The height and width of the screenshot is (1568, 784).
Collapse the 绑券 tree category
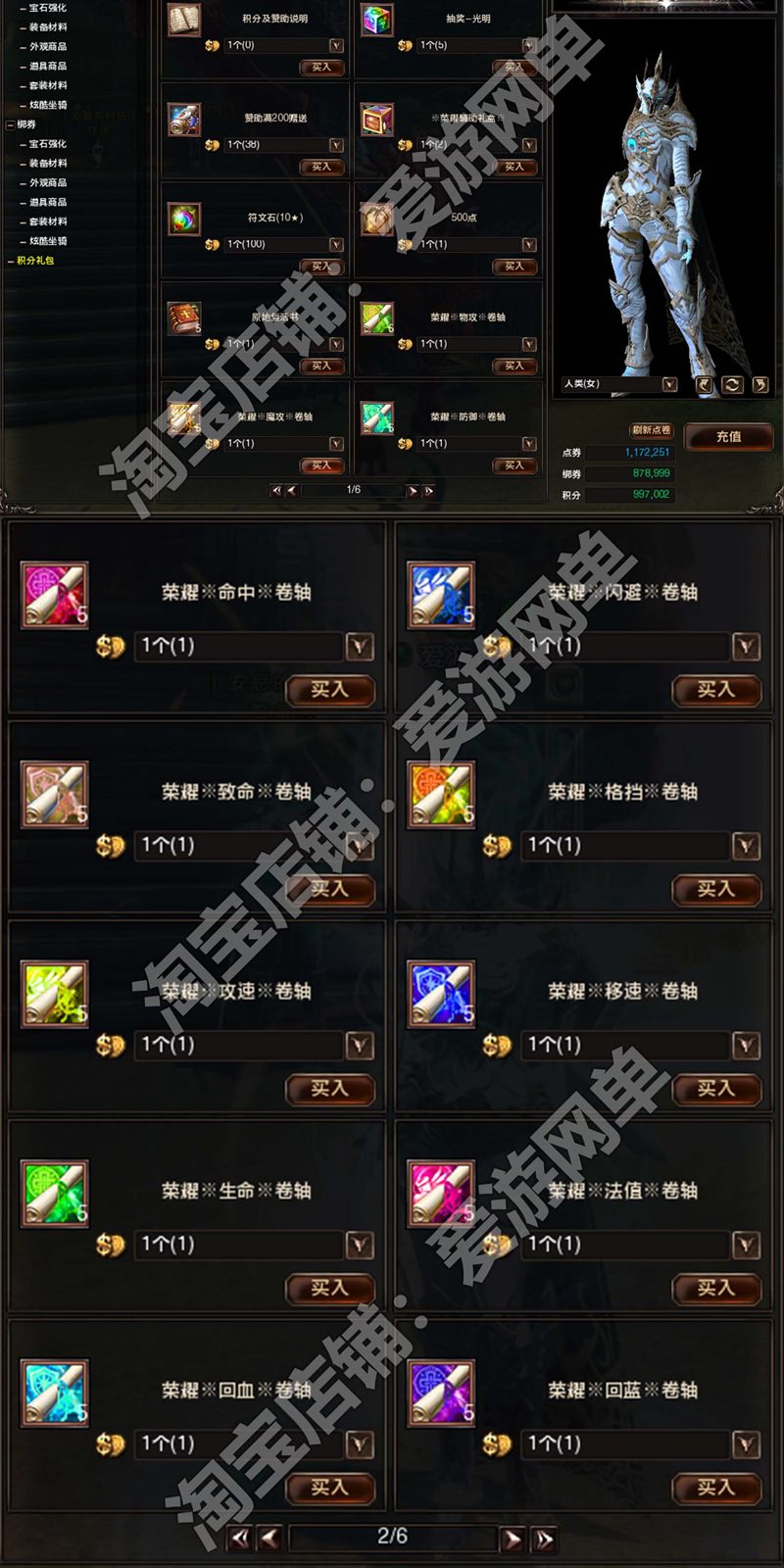point(10,124)
